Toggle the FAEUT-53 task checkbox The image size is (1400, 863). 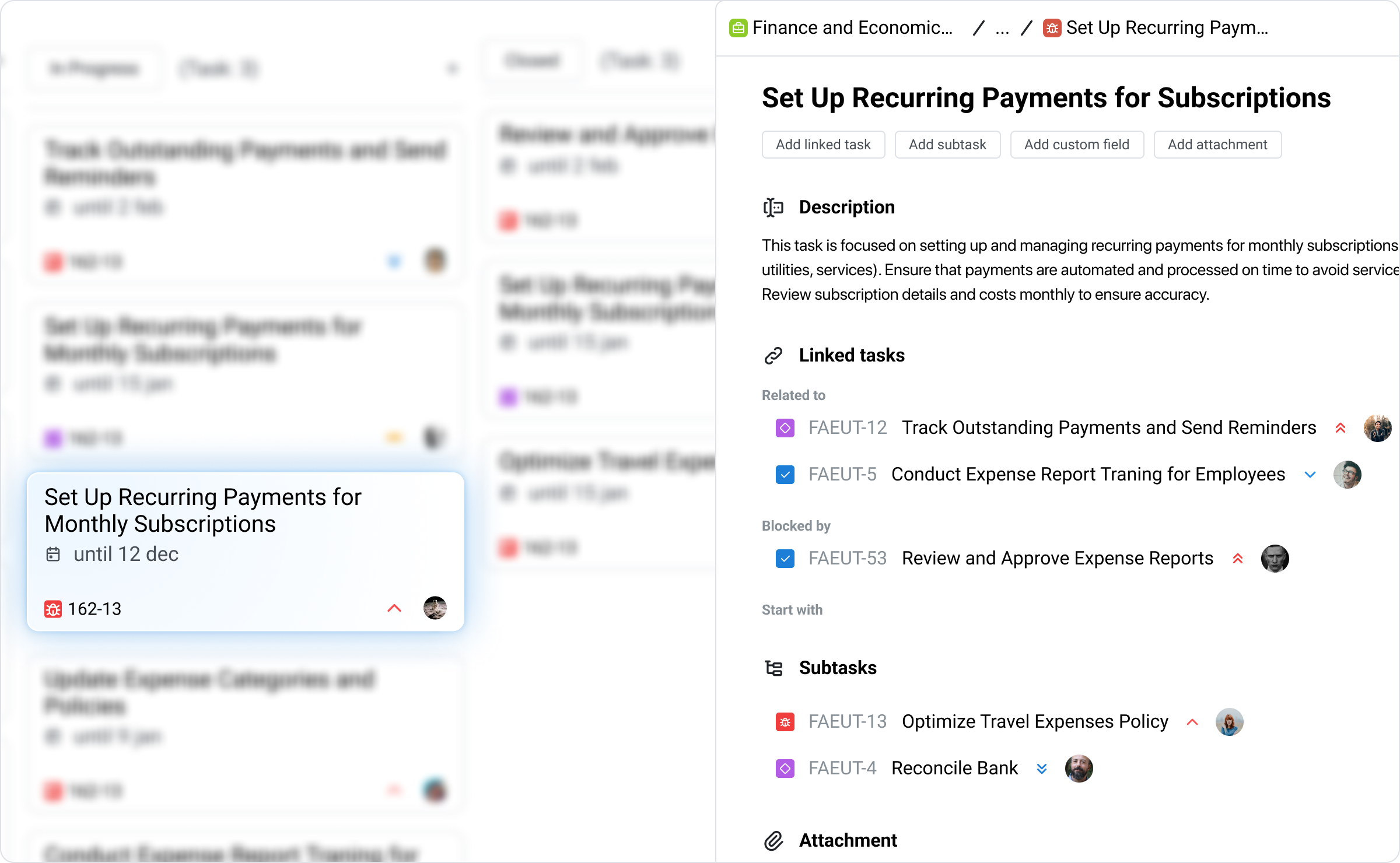pyautogui.click(x=785, y=559)
